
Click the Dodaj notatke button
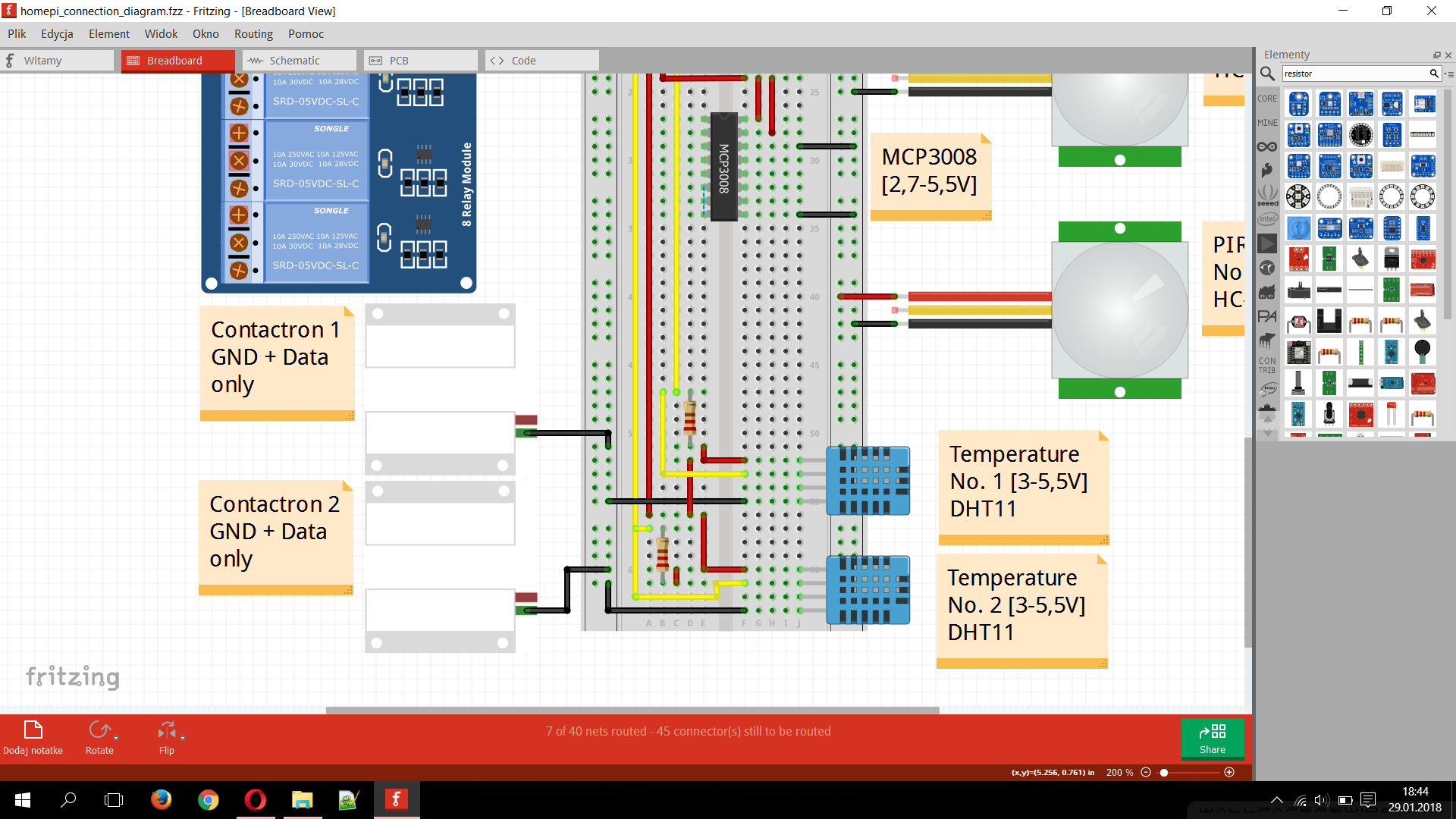point(33,738)
